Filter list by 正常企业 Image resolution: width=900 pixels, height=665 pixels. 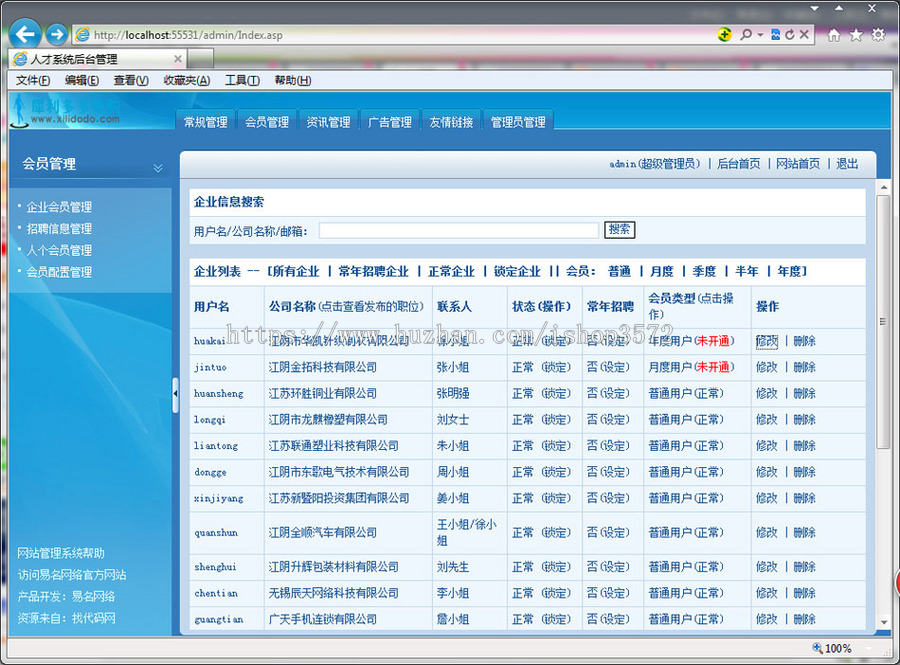451,271
